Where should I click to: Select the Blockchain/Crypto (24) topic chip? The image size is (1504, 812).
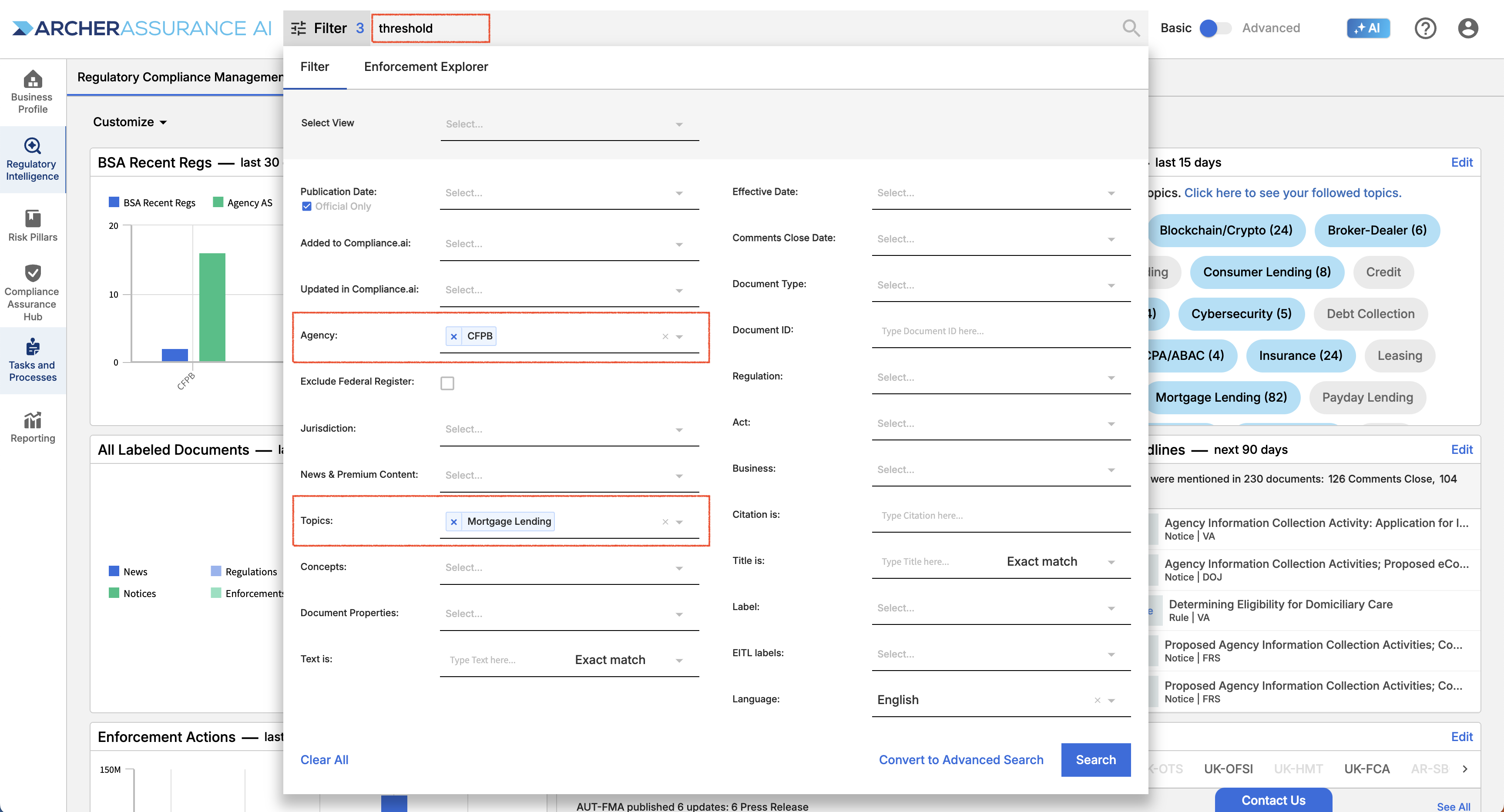coord(1225,231)
